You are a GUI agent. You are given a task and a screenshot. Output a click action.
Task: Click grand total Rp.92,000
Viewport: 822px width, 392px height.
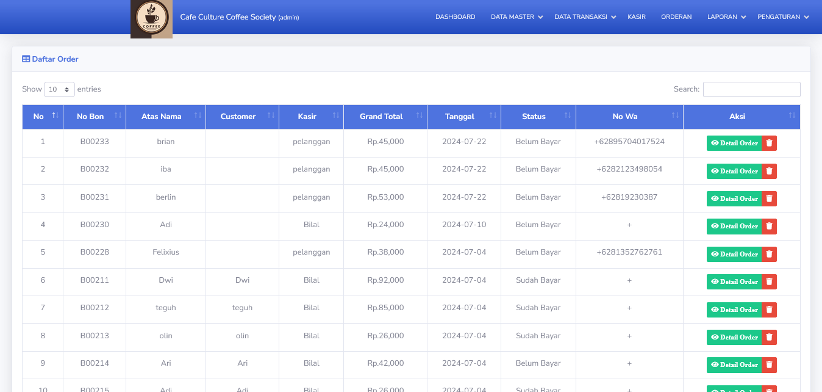[385, 280]
